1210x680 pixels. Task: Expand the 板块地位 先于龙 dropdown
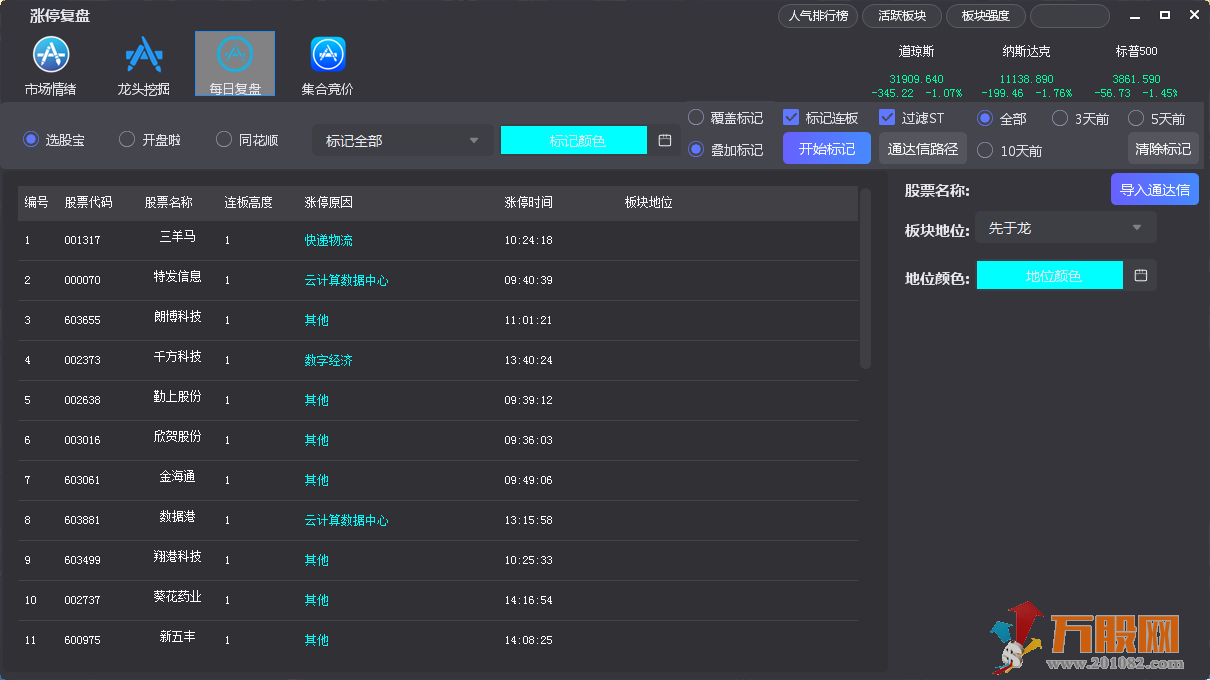tap(1066, 228)
